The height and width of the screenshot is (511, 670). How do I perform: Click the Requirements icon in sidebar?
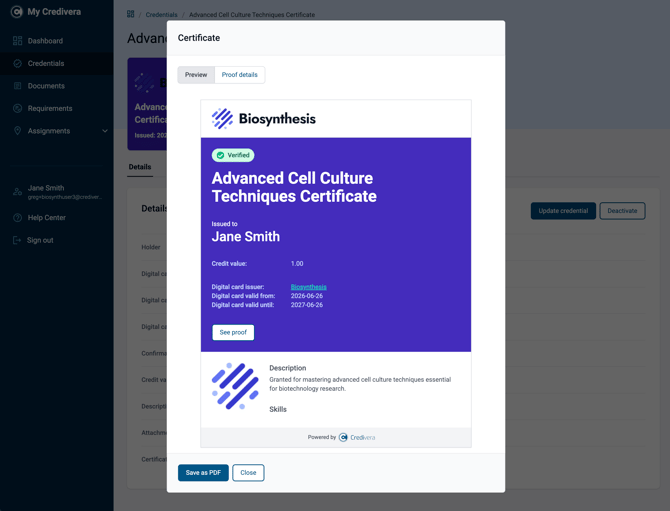pos(18,109)
